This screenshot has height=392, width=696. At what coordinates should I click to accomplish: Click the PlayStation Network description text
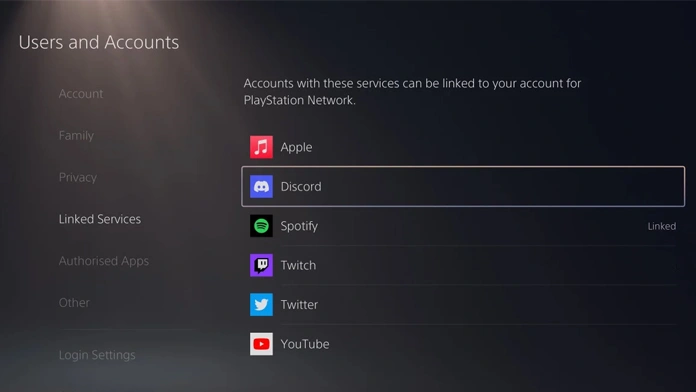[412, 92]
